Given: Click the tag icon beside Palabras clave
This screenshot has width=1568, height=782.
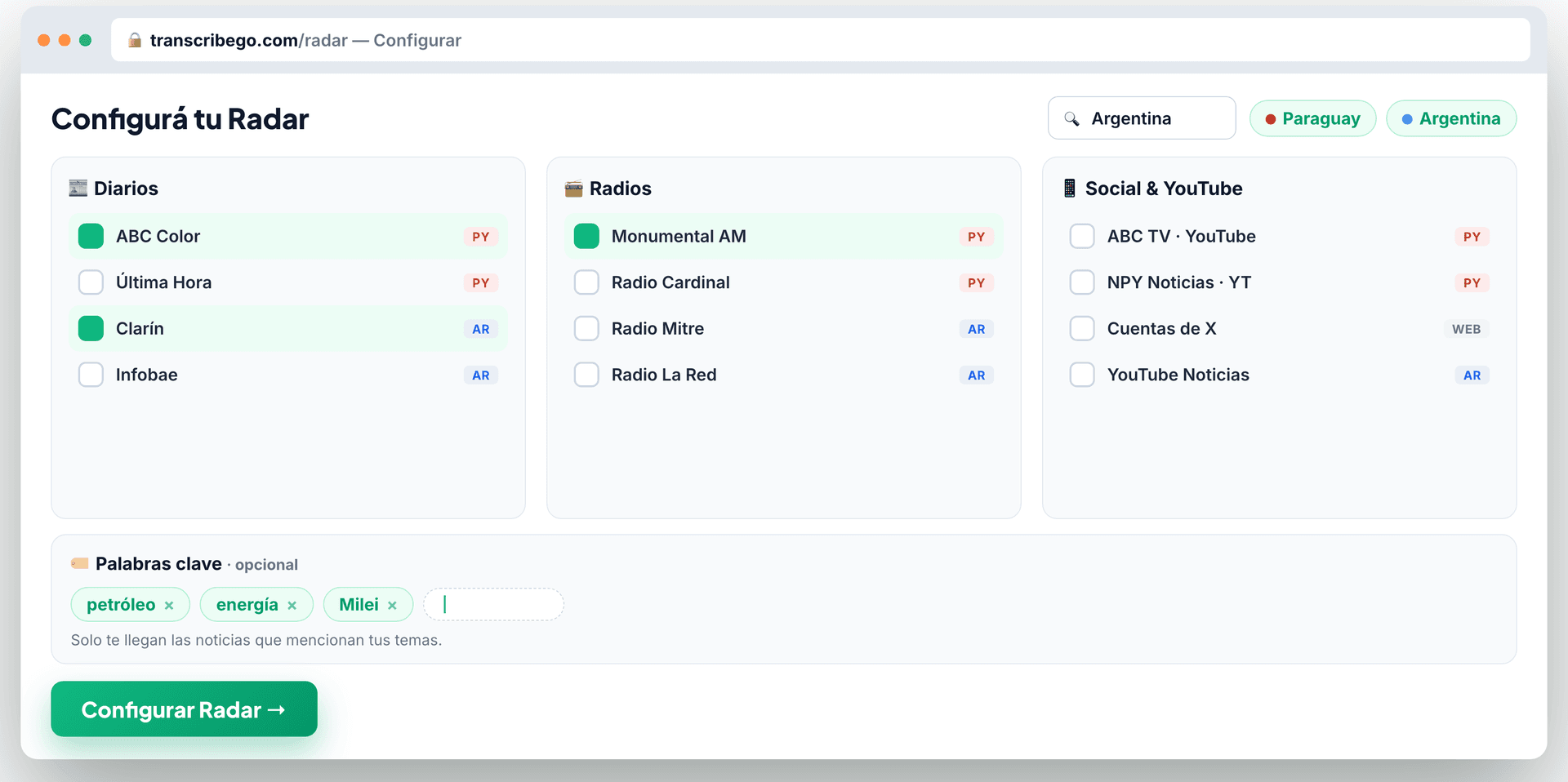Looking at the screenshot, I should pos(79,563).
